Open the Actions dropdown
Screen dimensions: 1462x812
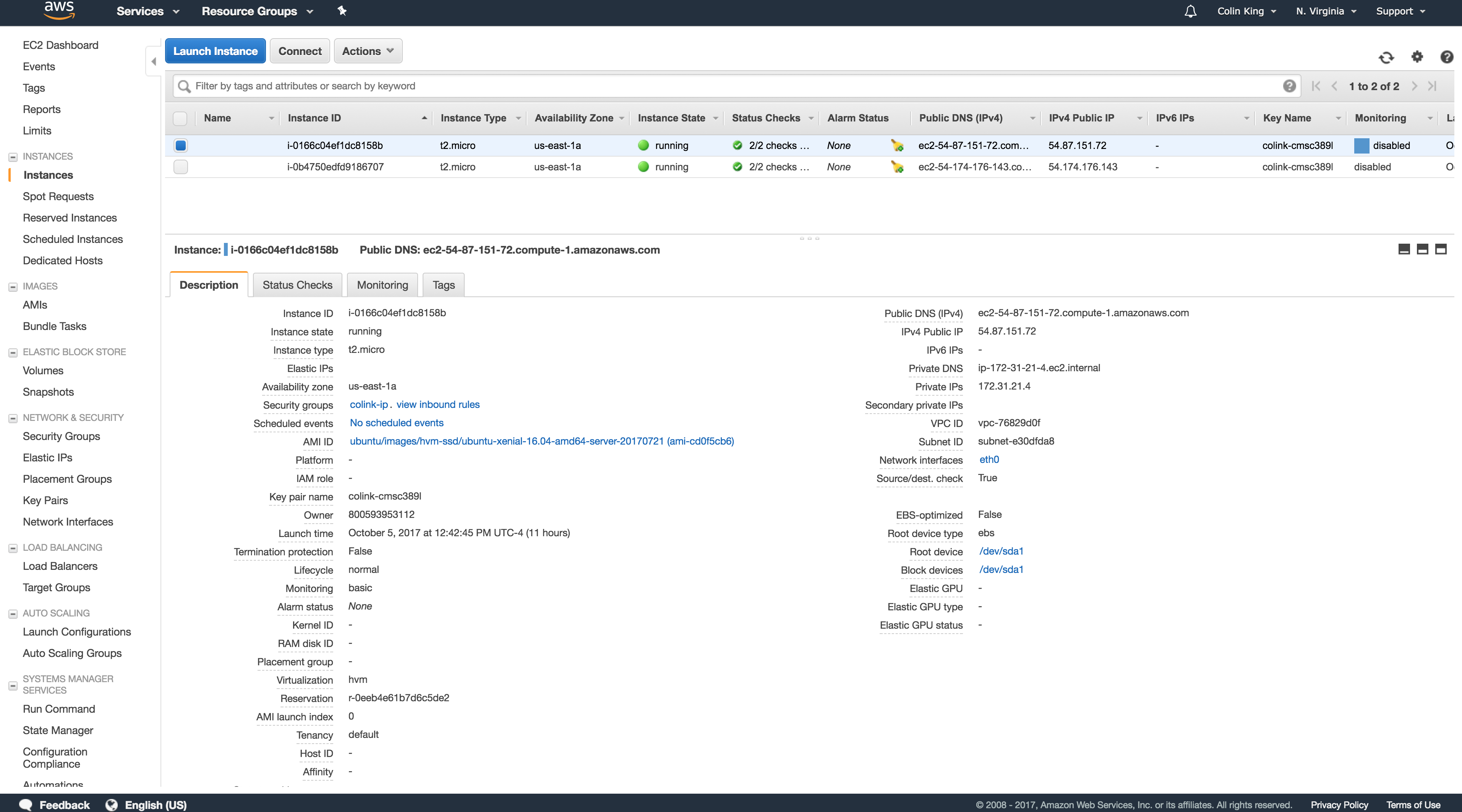click(x=368, y=51)
